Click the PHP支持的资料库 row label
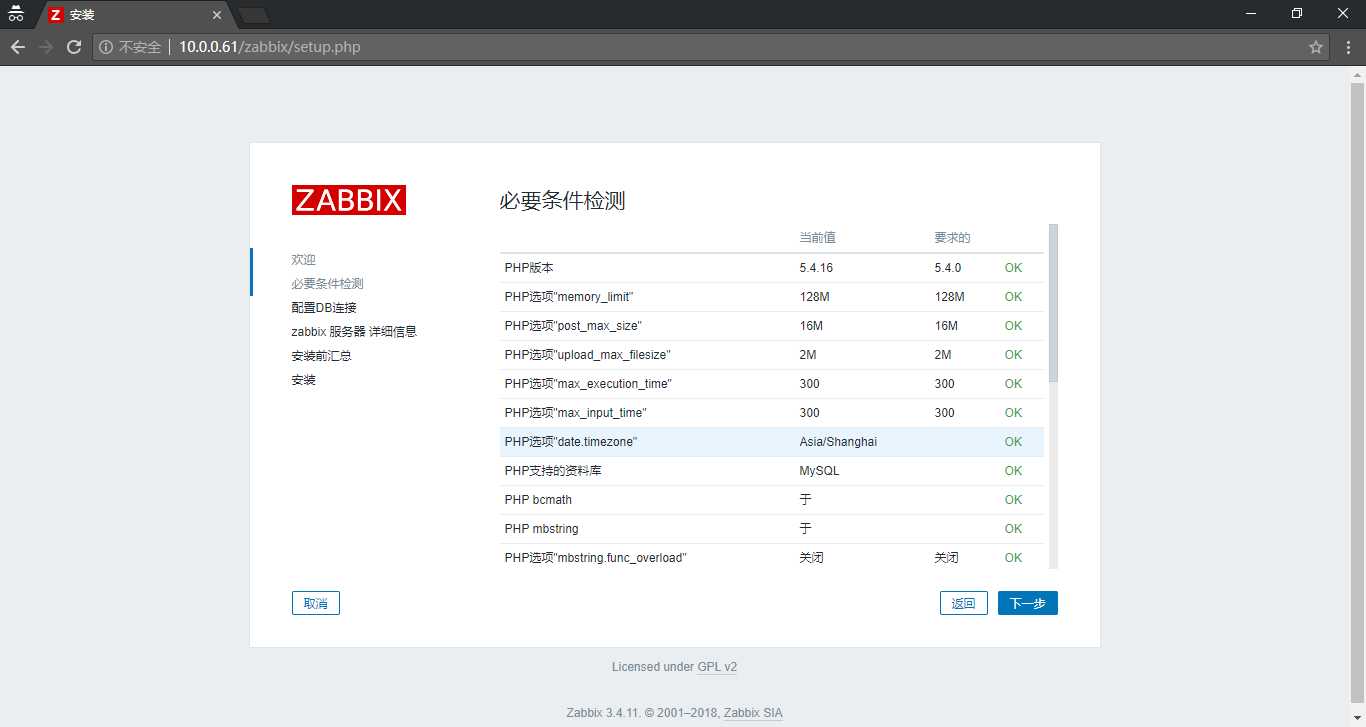The height and width of the screenshot is (727, 1366). [553, 471]
